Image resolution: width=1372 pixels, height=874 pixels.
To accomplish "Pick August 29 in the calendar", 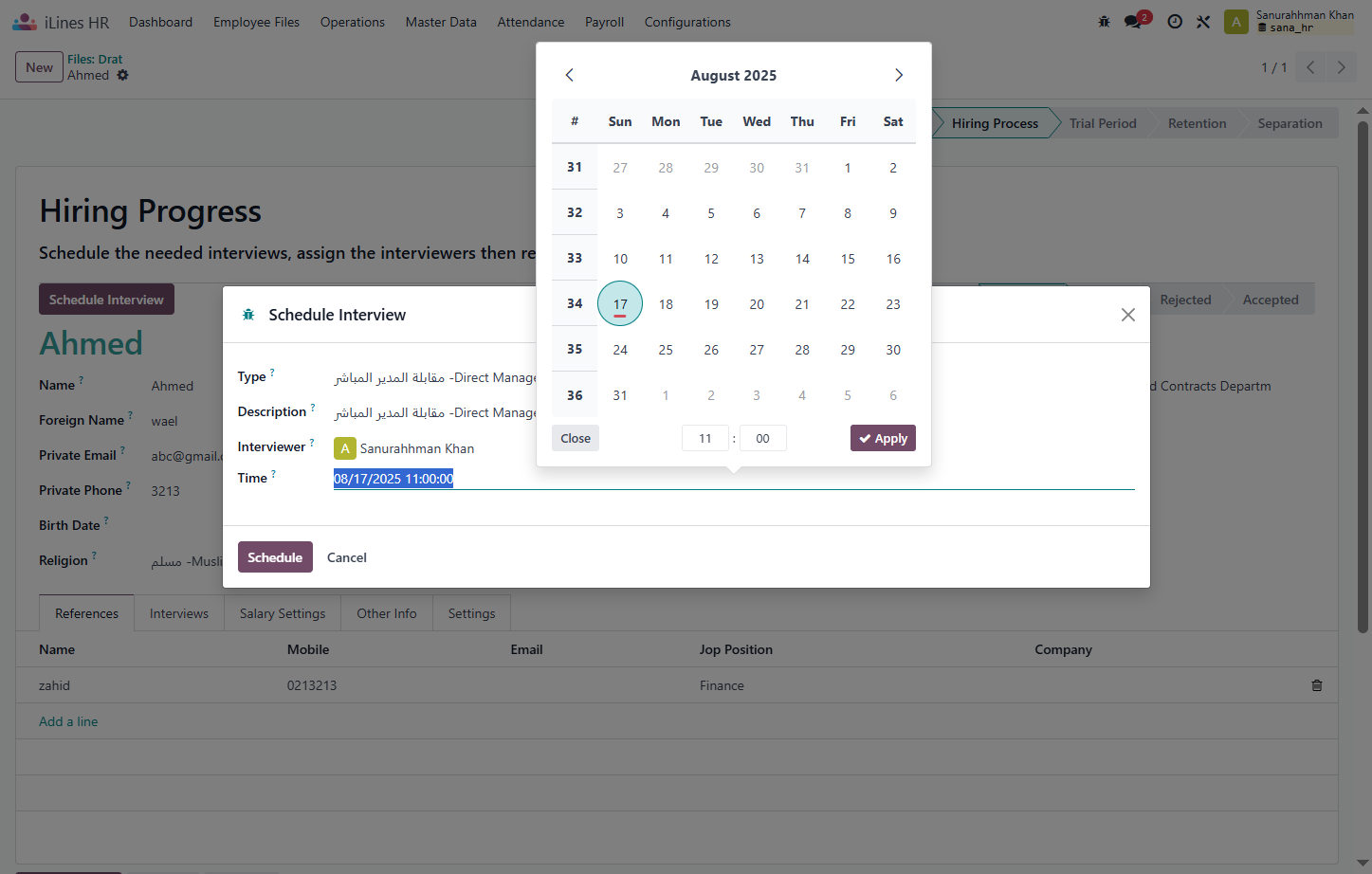I will click(848, 350).
